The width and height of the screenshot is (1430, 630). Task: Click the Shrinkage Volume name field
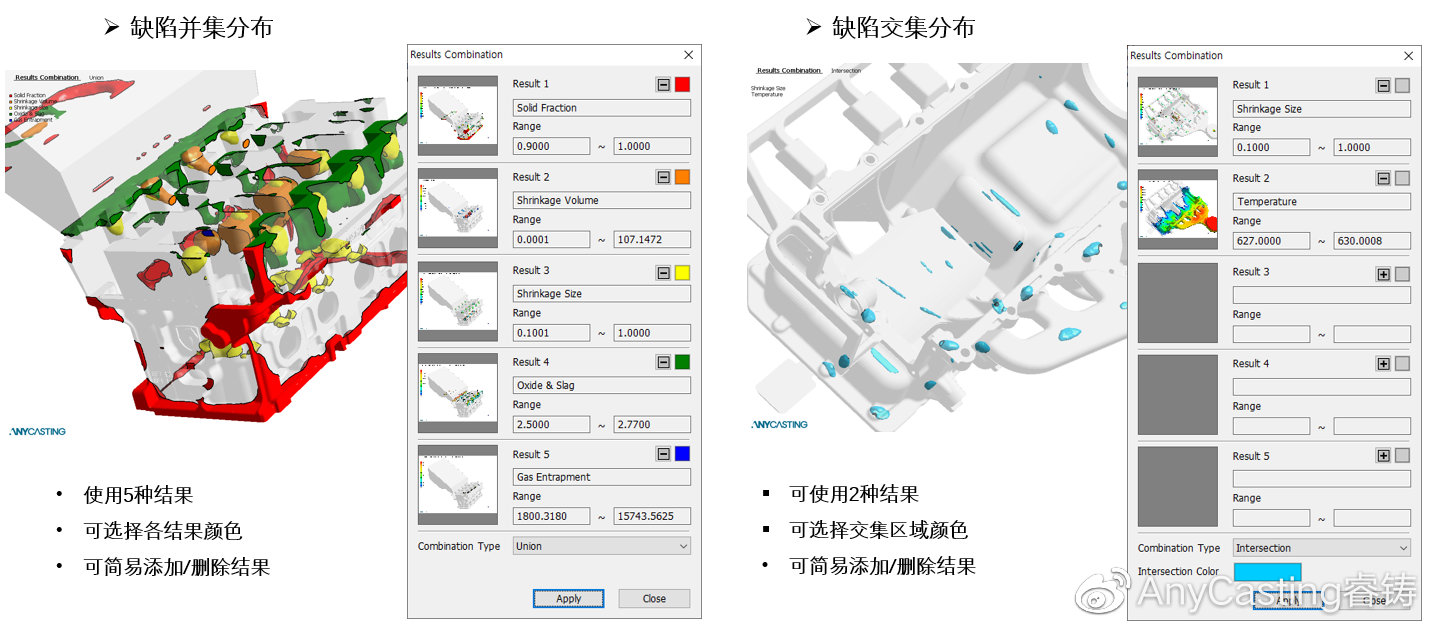pos(602,200)
